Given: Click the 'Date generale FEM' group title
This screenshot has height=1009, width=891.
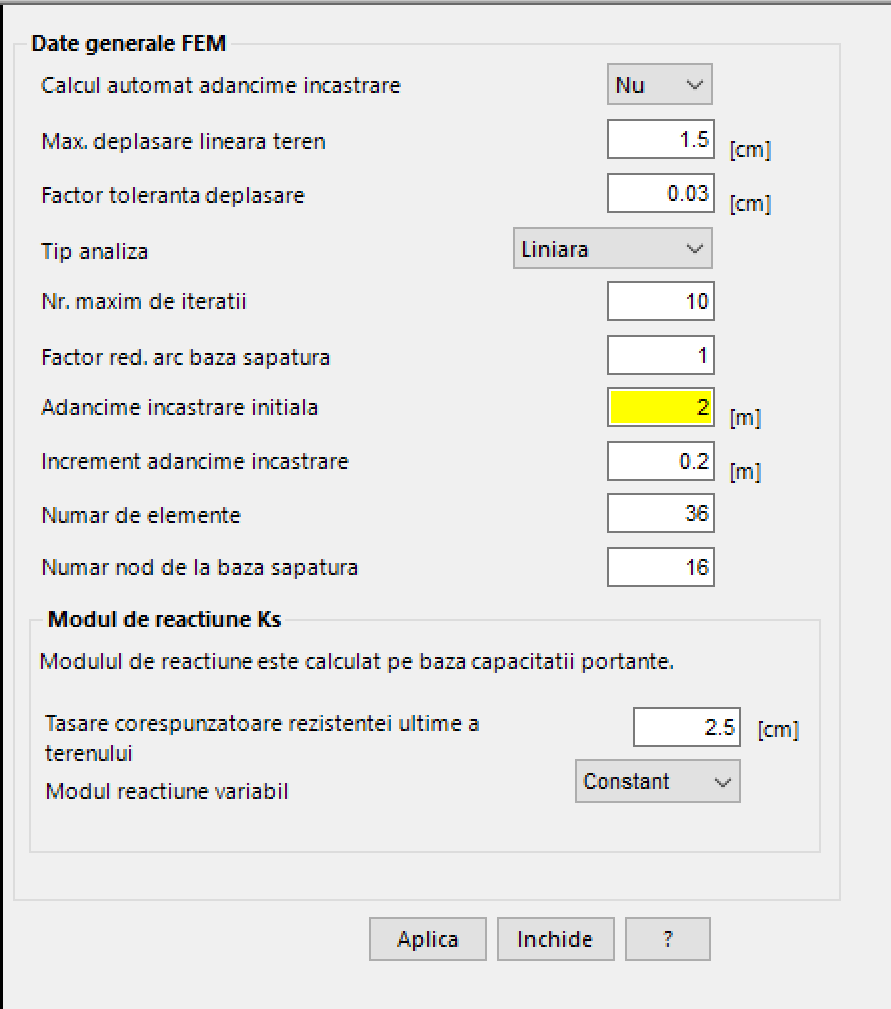Looking at the screenshot, I should tap(129, 43).
